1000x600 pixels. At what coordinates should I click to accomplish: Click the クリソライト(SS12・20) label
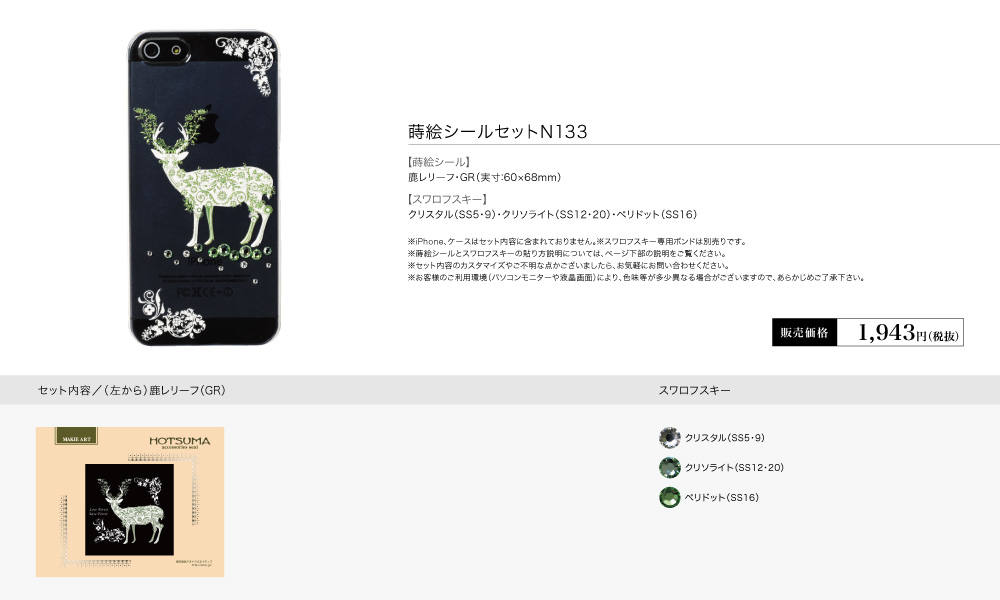click(x=734, y=467)
